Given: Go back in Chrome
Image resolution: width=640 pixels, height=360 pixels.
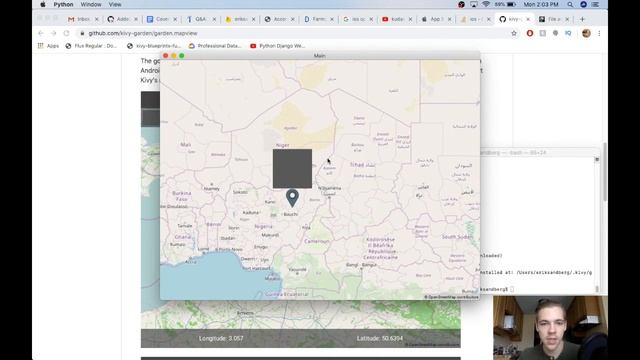Looking at the screenshot, I should [40, 33].
